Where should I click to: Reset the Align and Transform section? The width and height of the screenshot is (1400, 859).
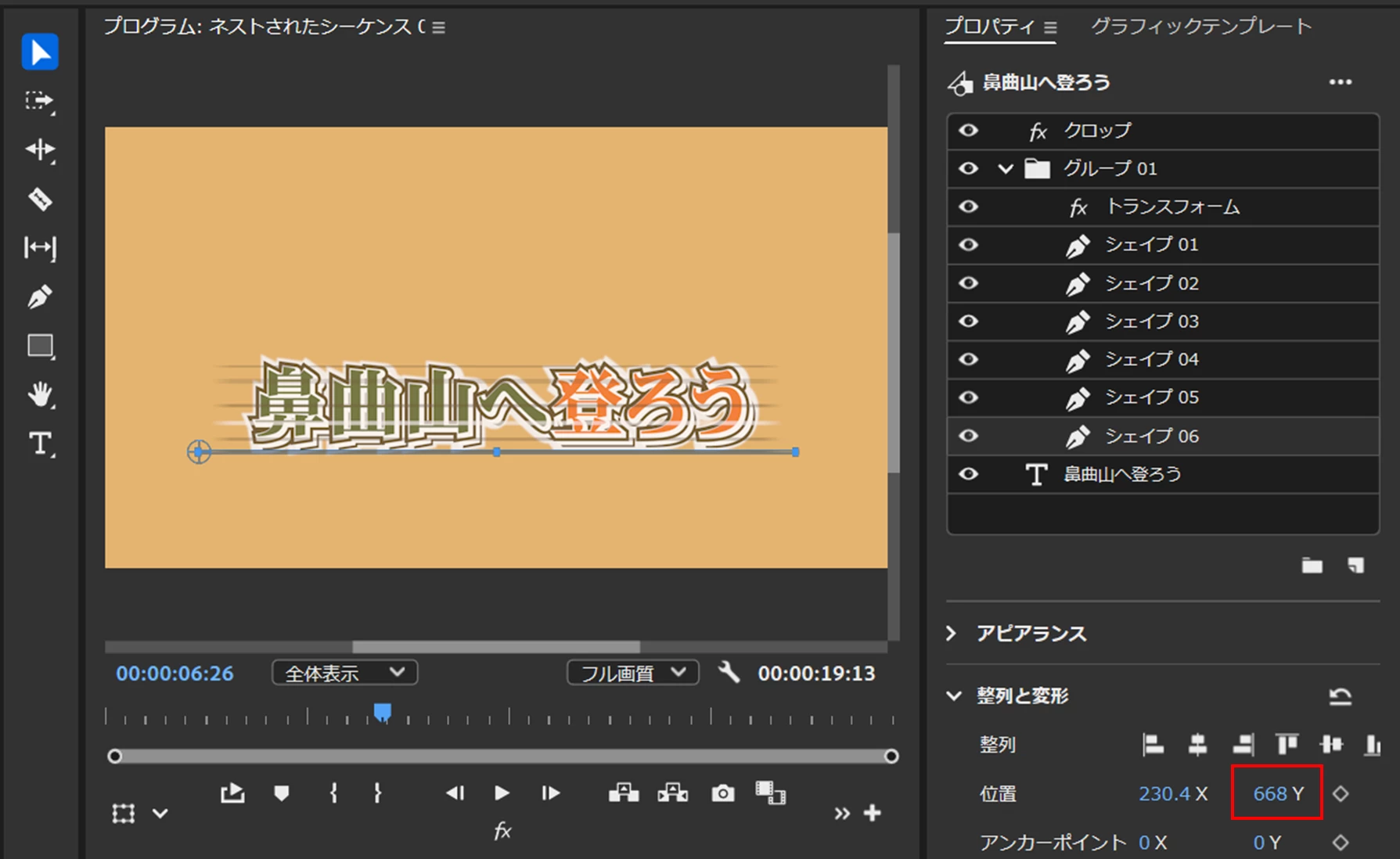(1341, 695)
